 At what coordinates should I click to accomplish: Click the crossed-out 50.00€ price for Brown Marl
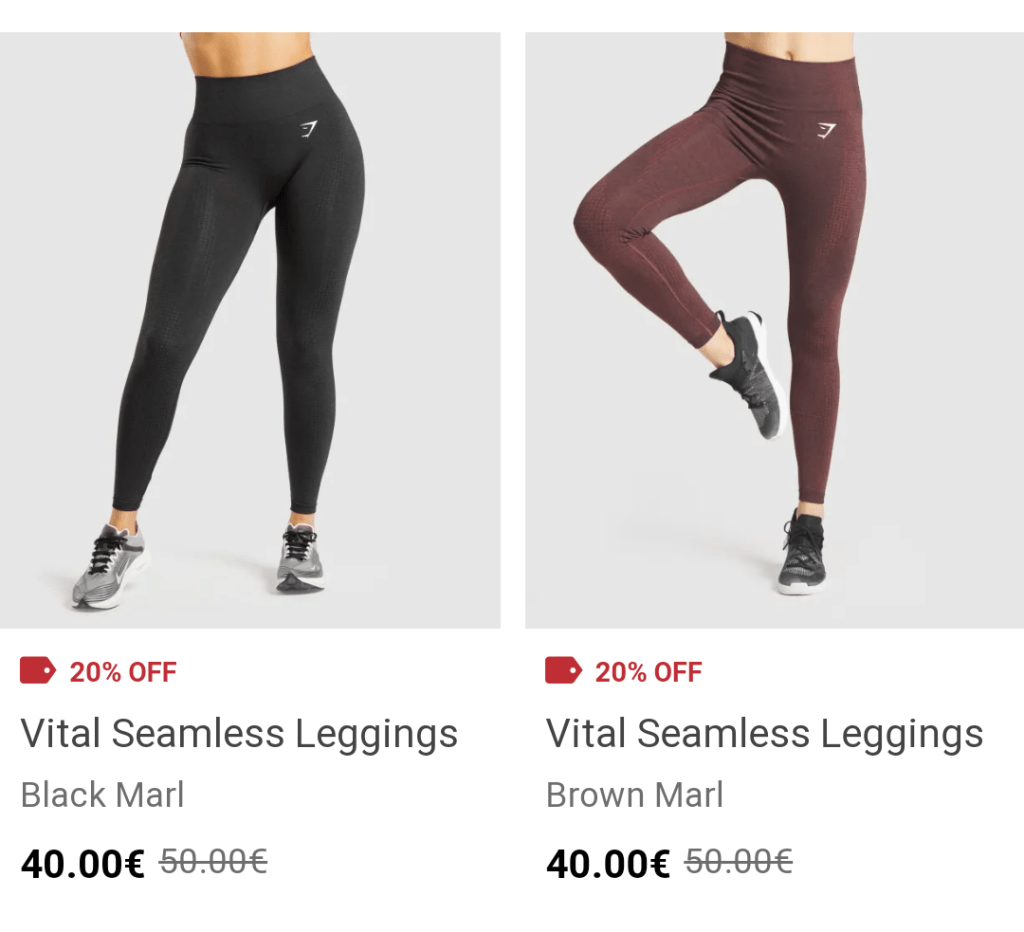(x=739, y=861)
